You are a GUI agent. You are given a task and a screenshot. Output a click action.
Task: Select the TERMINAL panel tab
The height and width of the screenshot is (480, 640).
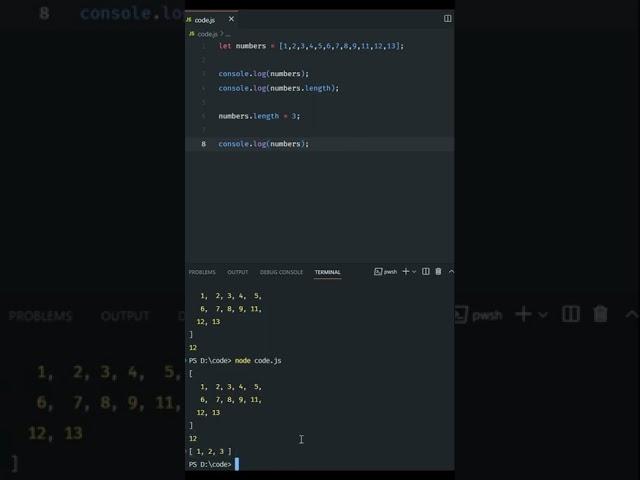[x=327, y=272]
